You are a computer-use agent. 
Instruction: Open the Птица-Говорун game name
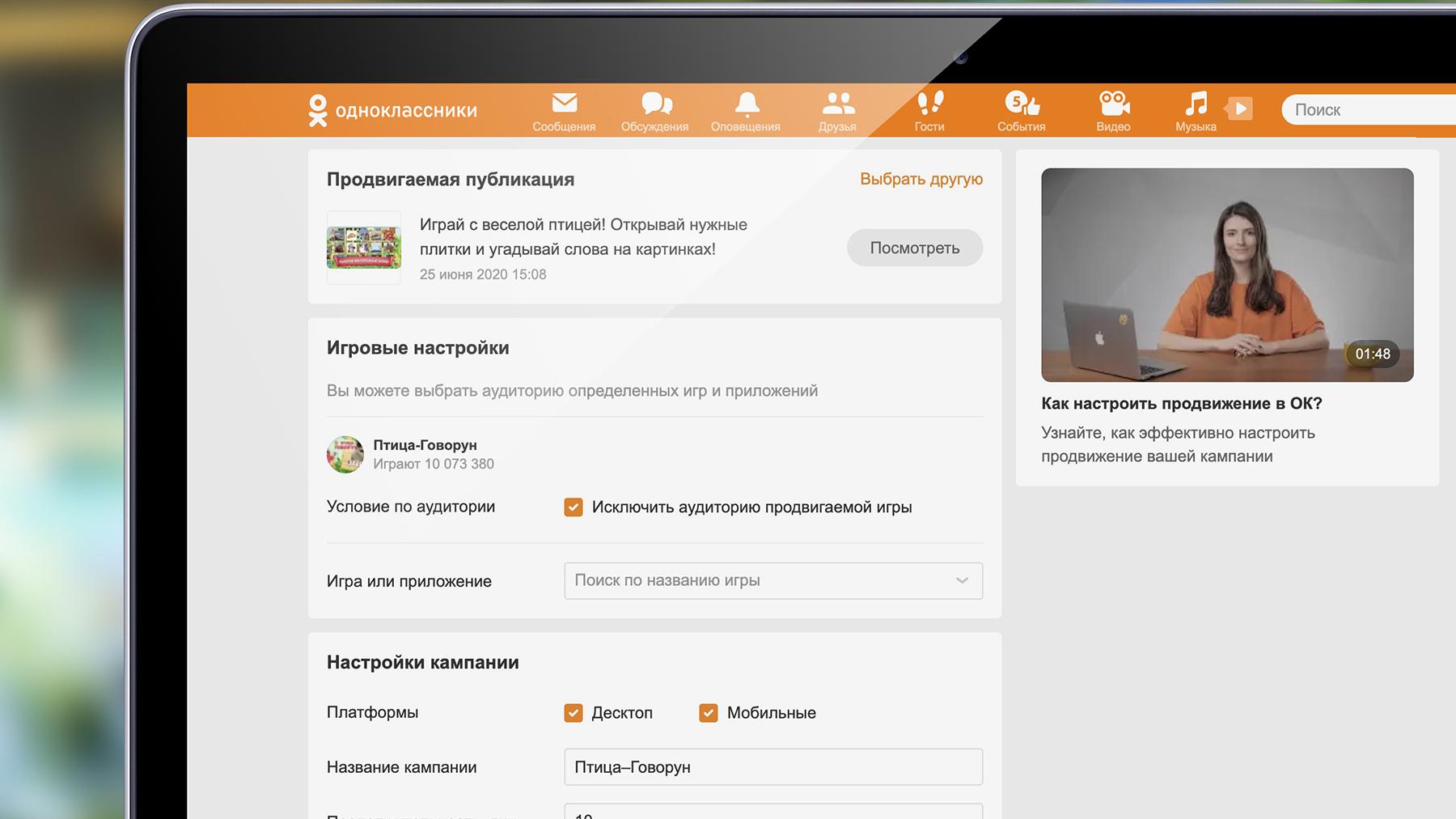pos(425,445)
